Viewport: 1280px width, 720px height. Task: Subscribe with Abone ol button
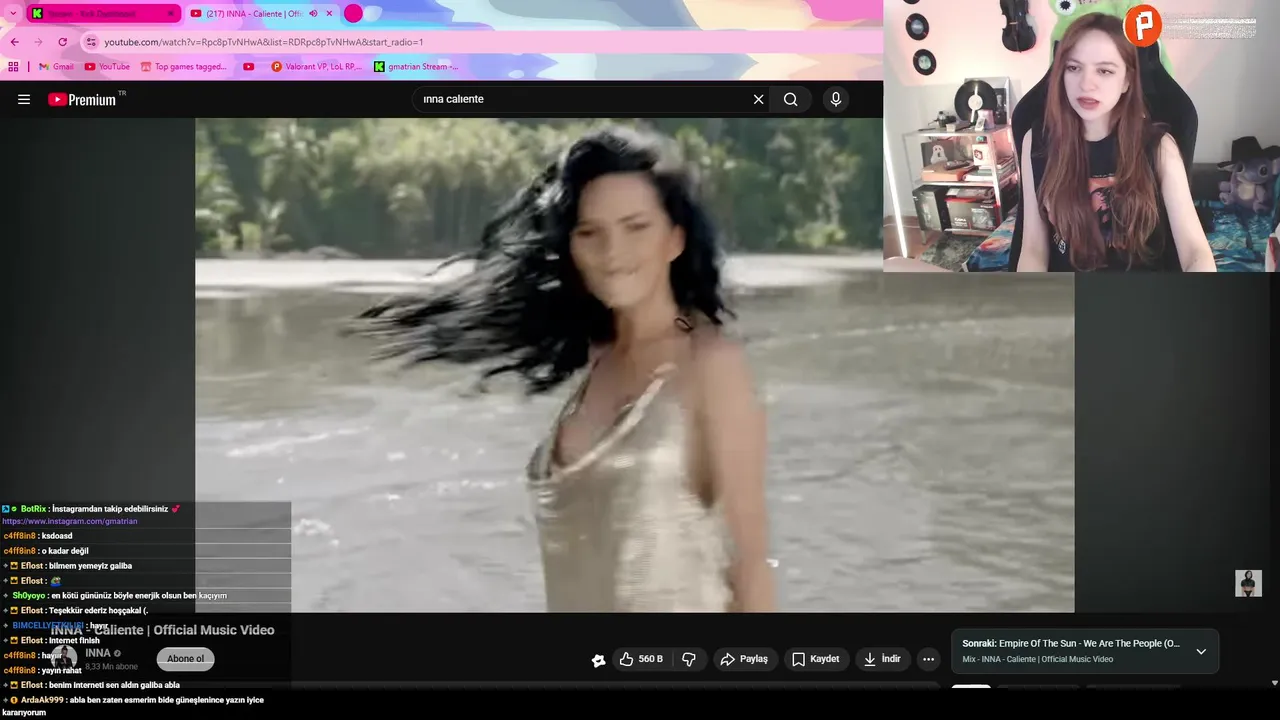(x=186, y=659)
